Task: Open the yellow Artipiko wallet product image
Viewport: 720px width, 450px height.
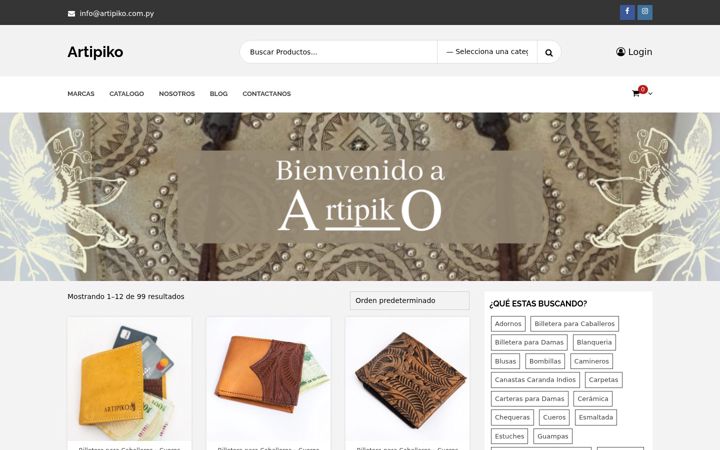Action: 129,379
